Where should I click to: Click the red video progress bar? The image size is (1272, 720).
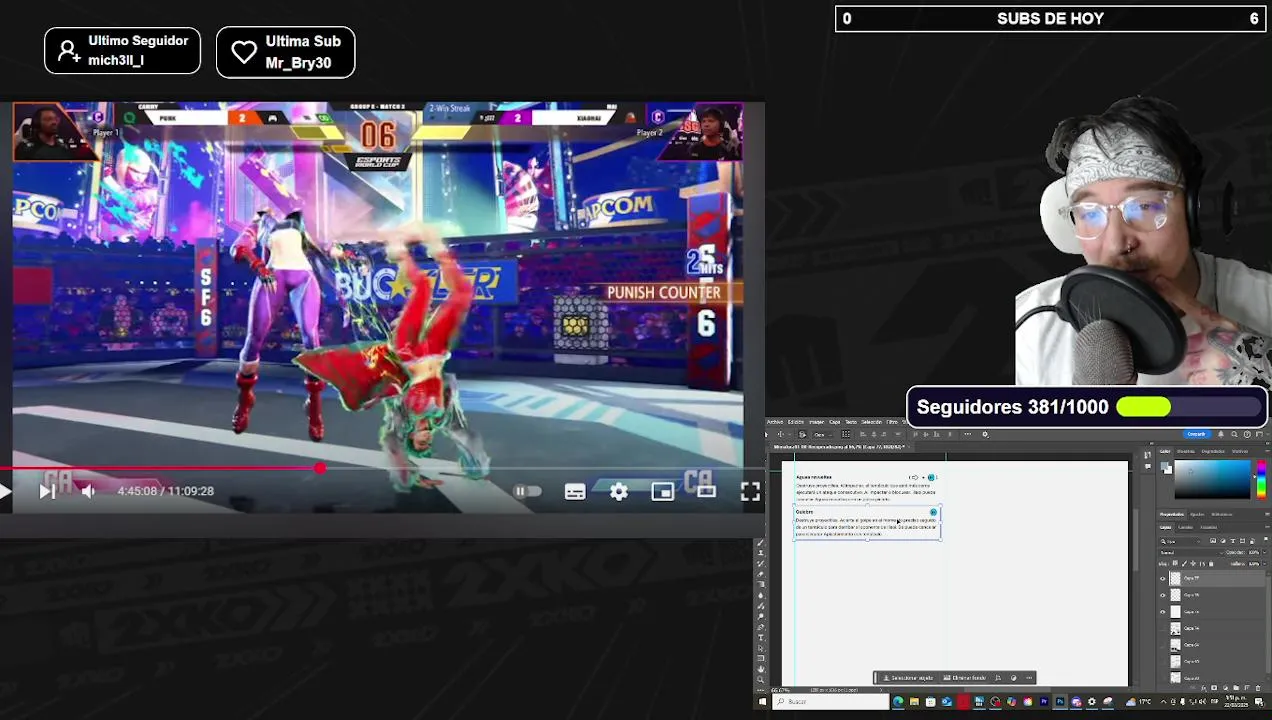(x=382, y=468)
